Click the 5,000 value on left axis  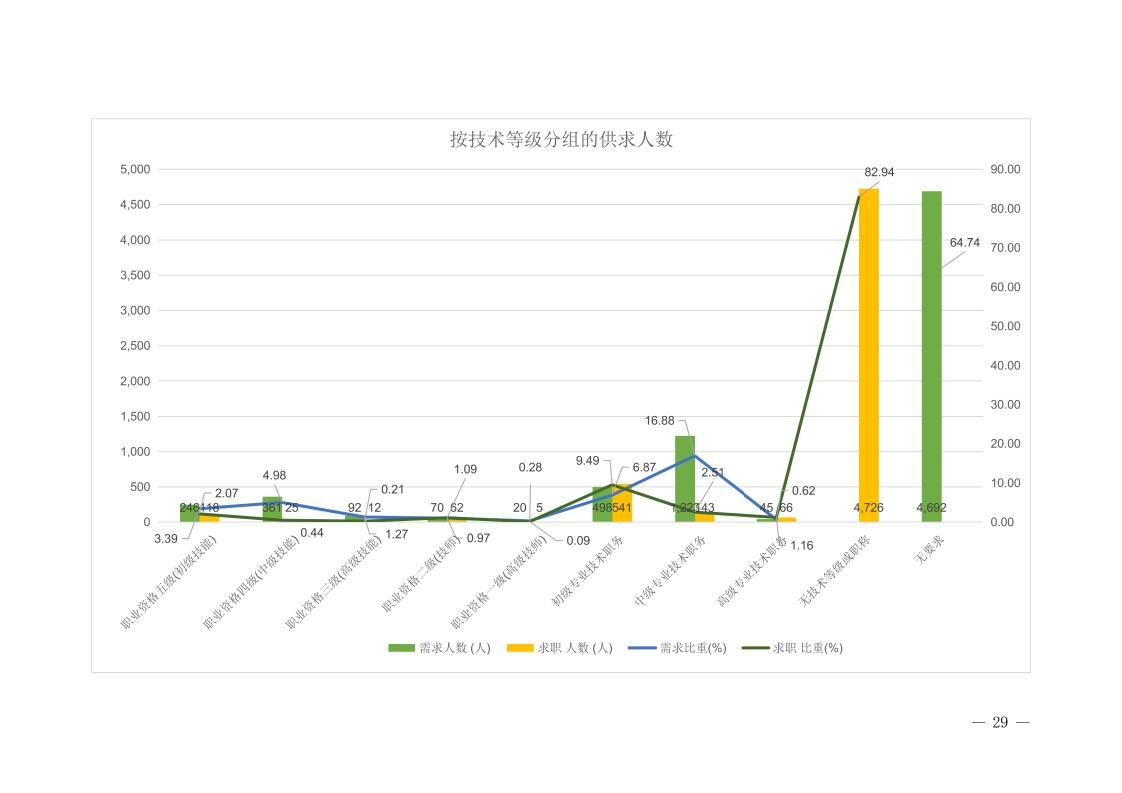(x=134, y=169)
